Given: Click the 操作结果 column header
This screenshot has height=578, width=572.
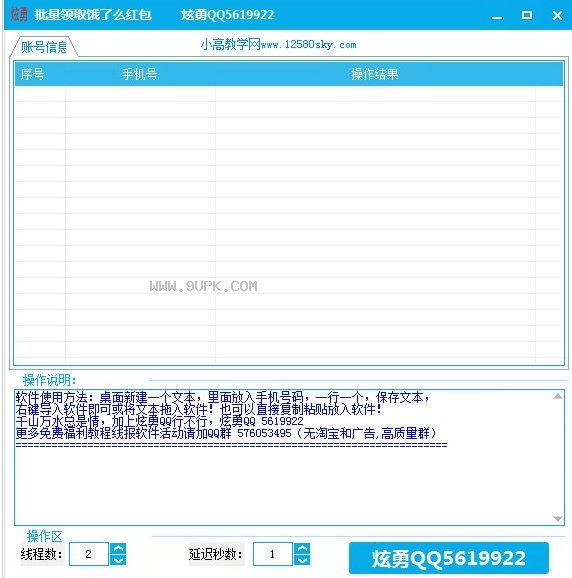Looking at the screenshot, I should click(x=374, y=74).
